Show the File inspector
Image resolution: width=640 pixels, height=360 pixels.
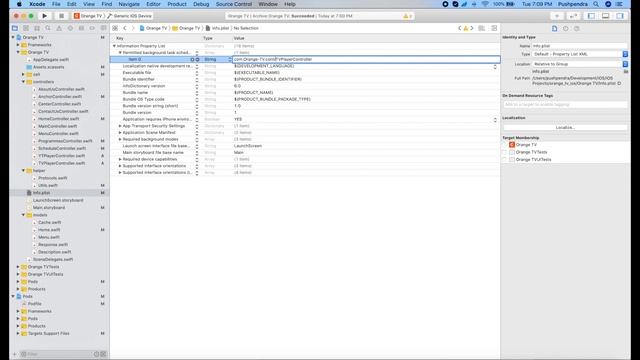click(554, 29)
